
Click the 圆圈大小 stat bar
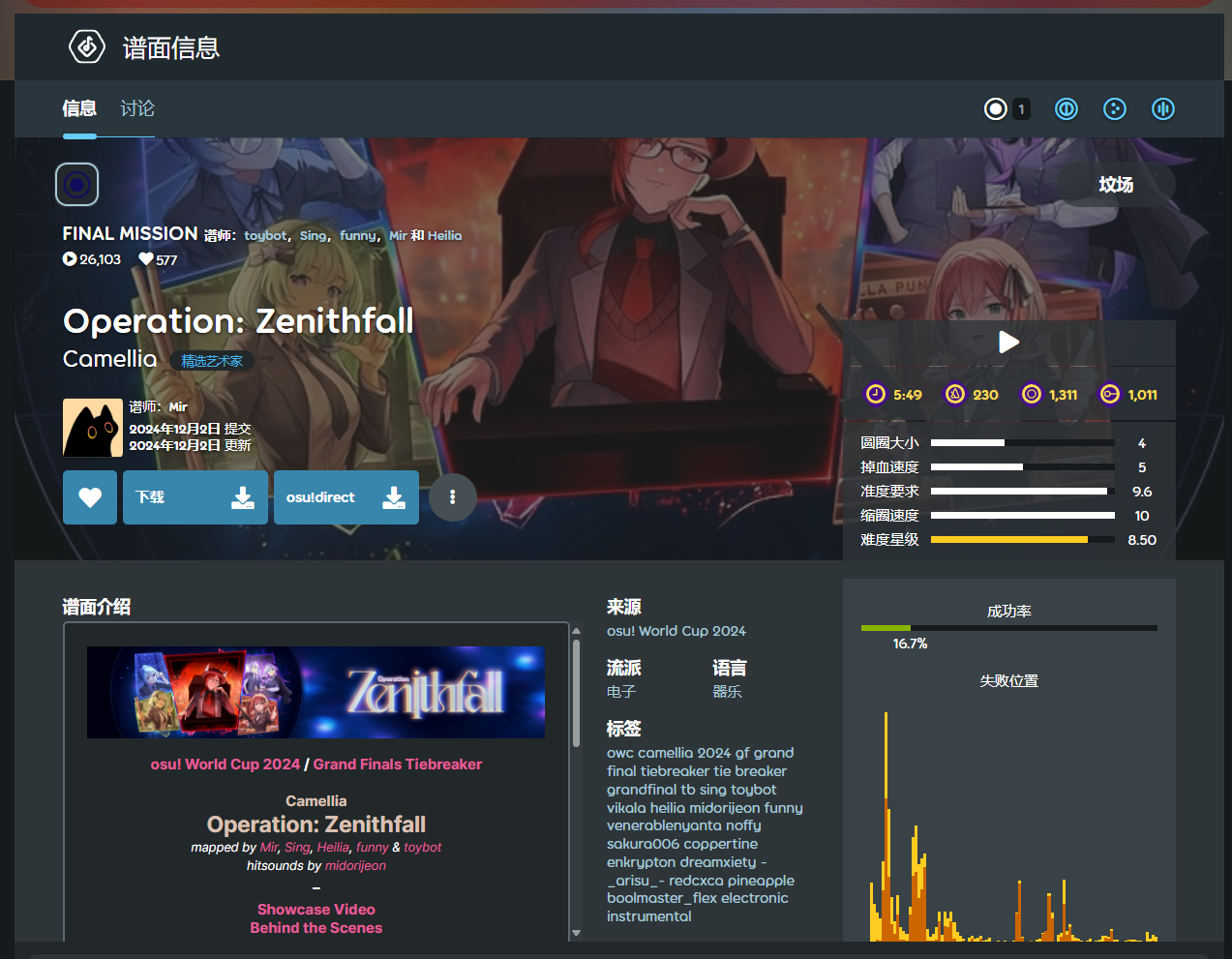[x=1023, y=443]
